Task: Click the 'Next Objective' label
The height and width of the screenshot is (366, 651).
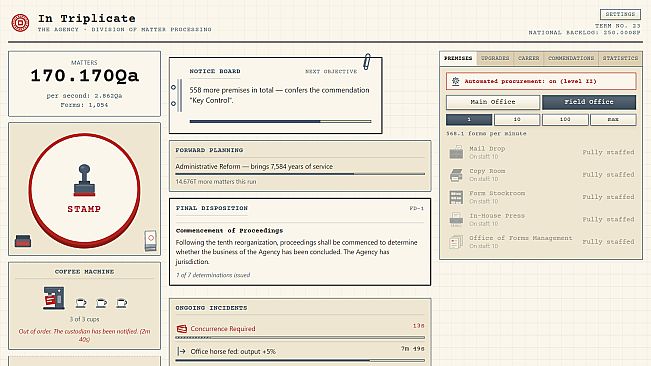Action: click(331, 71)
